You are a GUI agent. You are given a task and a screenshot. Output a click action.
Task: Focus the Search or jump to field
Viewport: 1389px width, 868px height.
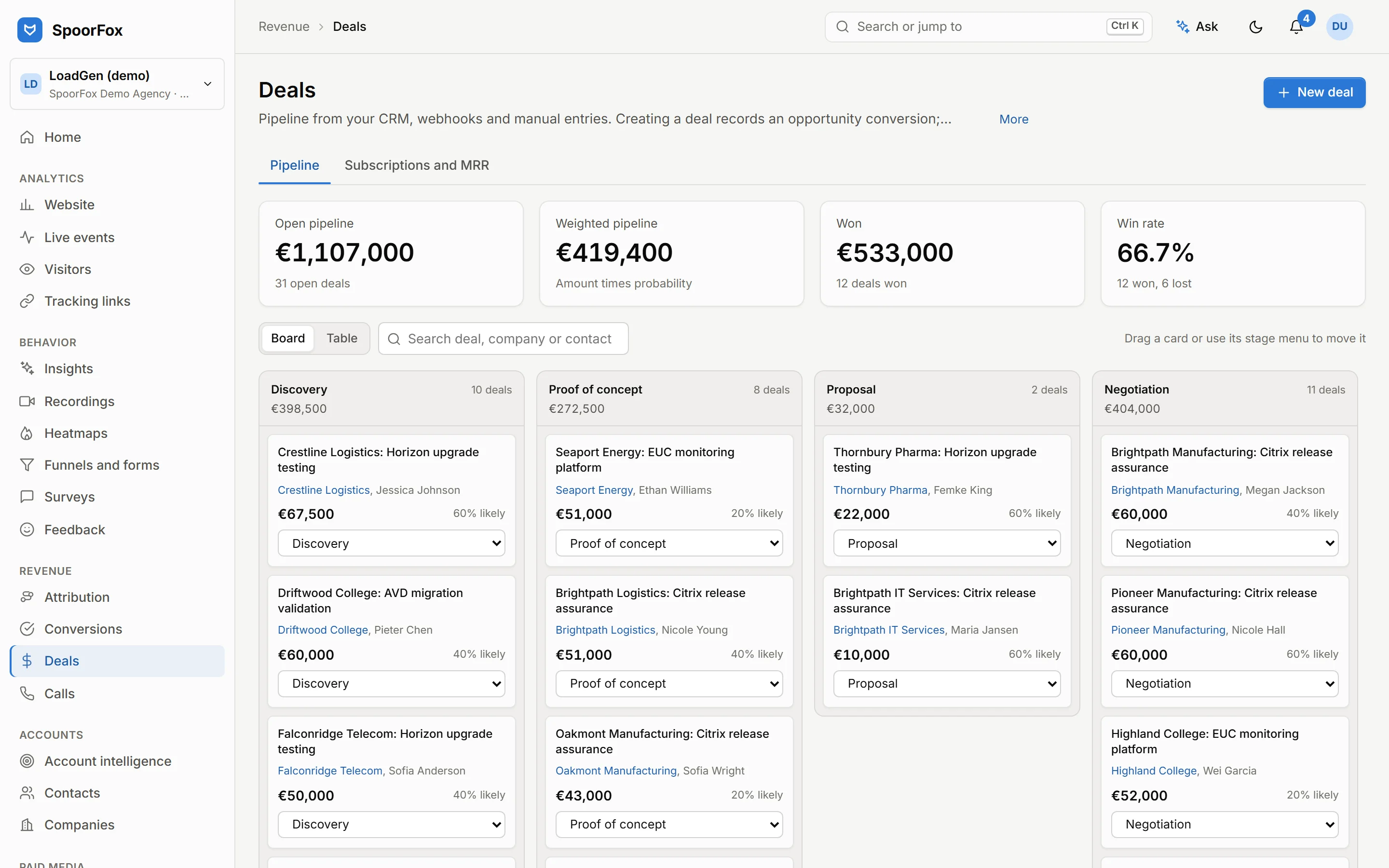988,27
